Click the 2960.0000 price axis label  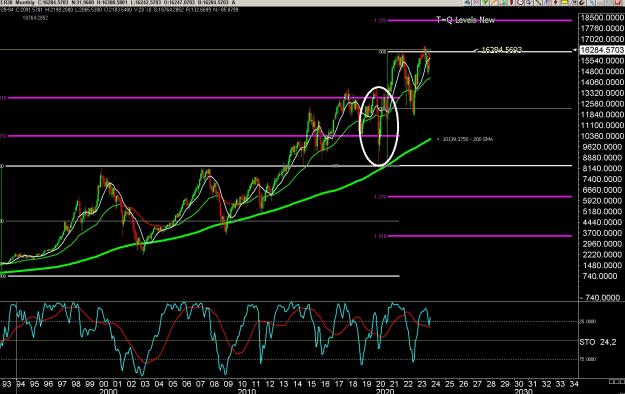pos(603,244)
